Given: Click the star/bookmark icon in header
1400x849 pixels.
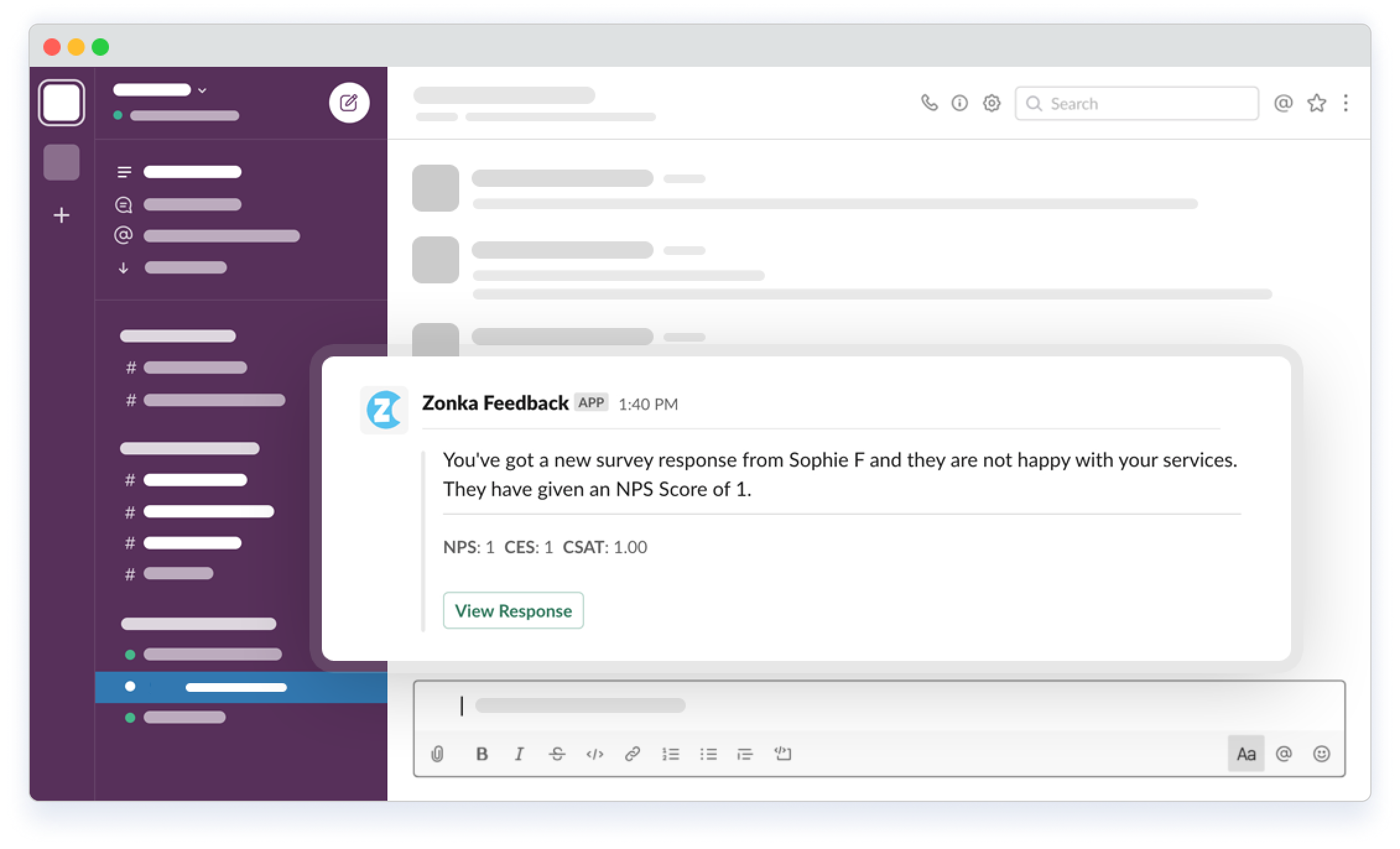Looking at the screenshot, I should click(x=1317, y=103).
